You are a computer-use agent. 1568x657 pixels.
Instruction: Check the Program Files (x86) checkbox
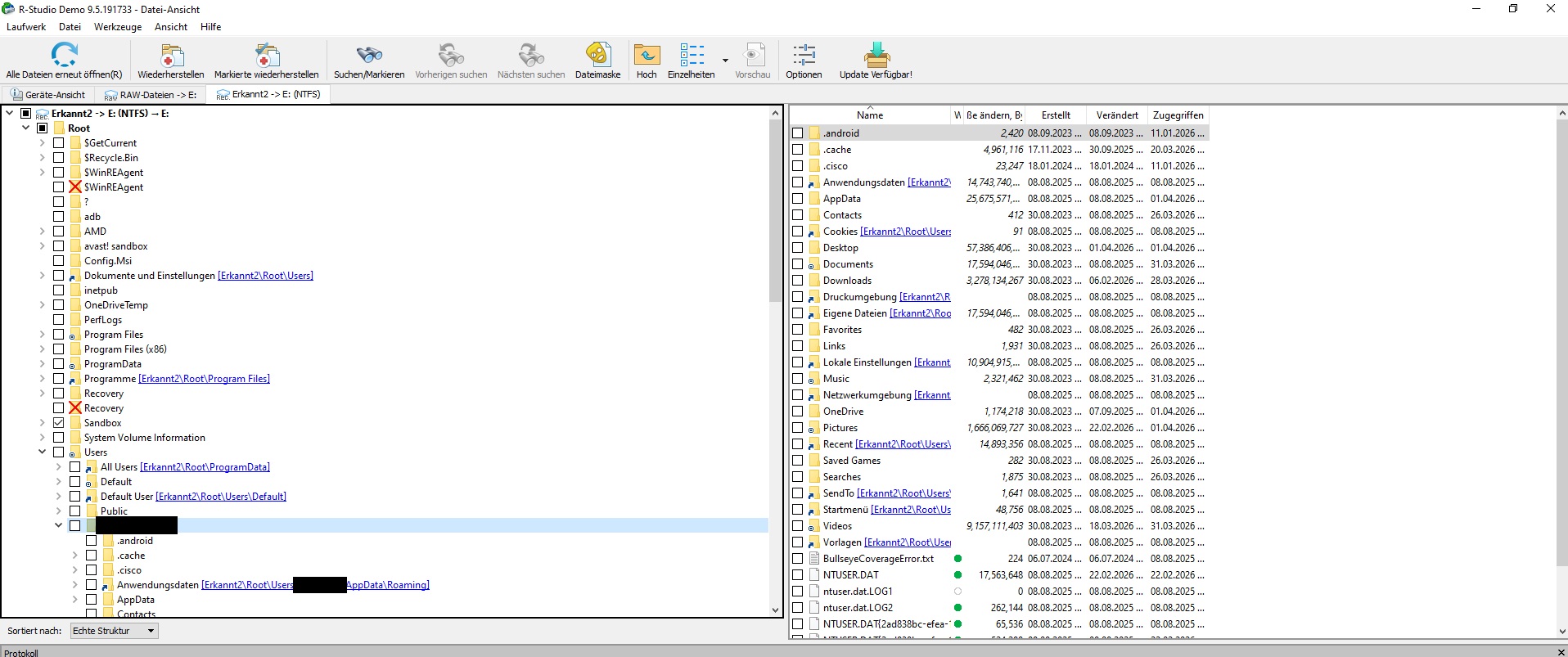click(59, 349)
